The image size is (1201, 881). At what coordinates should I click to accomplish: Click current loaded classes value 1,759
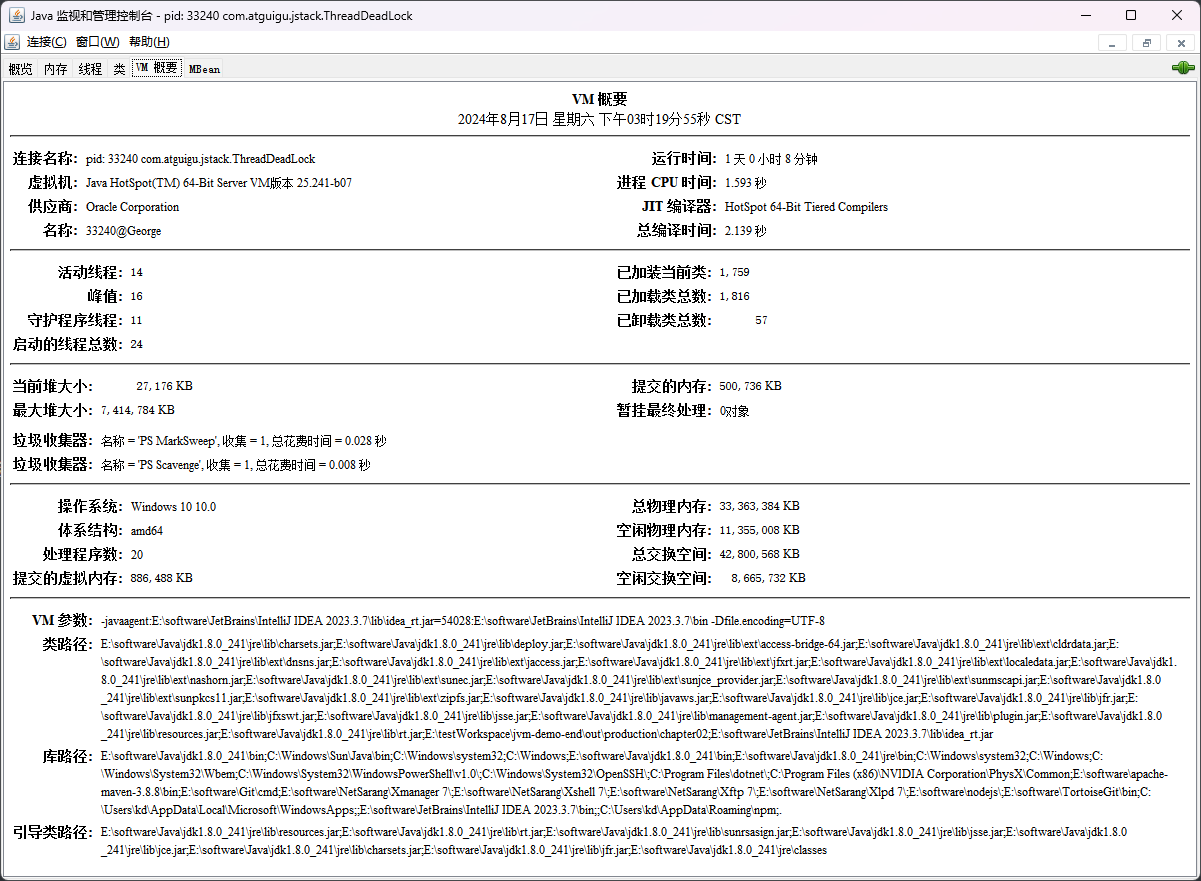[x=734, y=272]
